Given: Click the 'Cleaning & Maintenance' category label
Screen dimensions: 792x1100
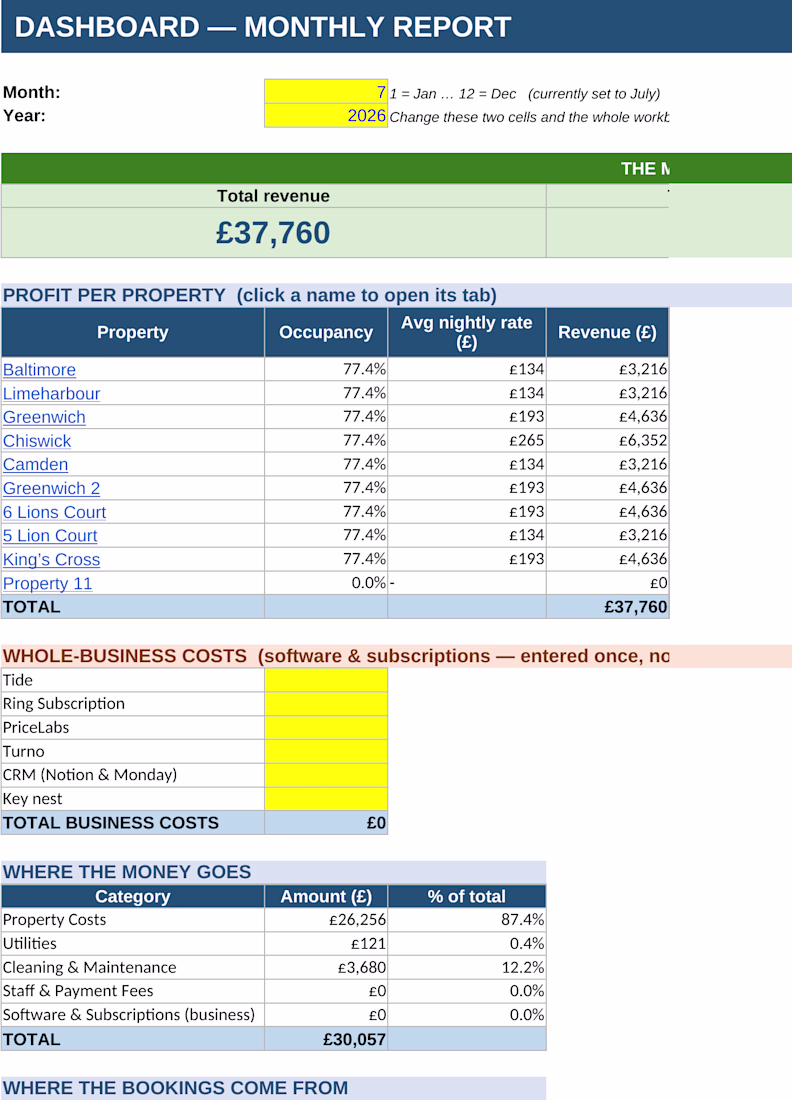Looking at the screenshot, I should point(90,967).
